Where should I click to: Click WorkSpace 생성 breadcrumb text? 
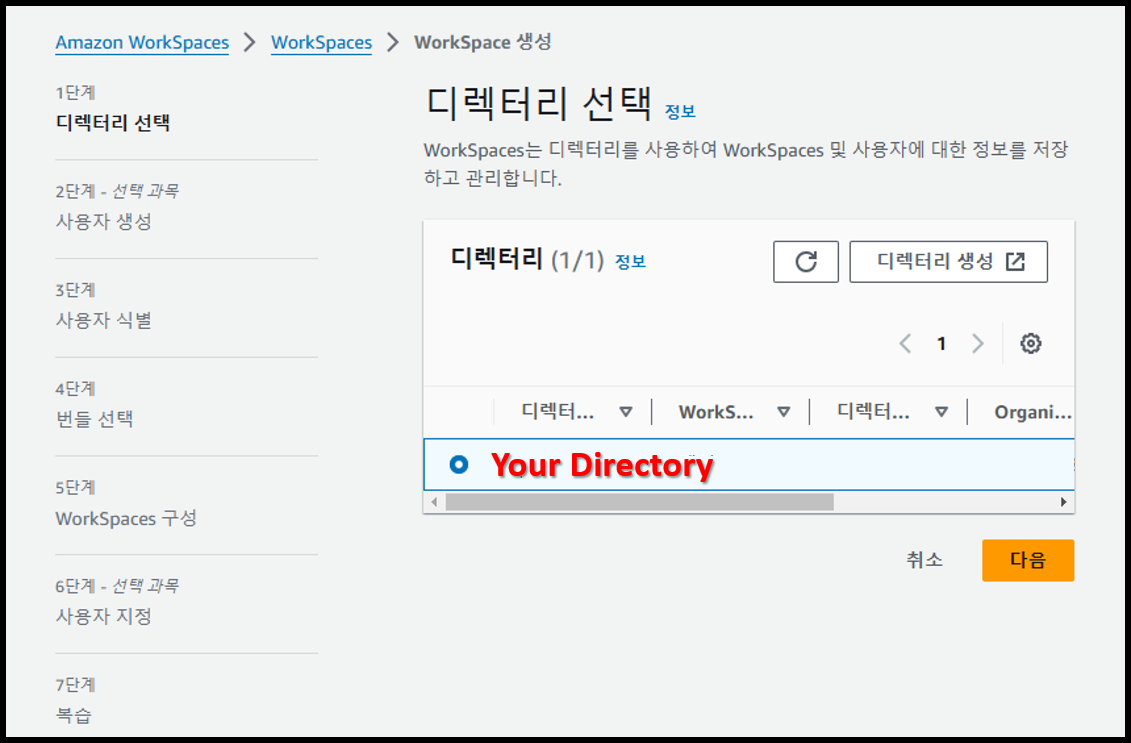[483, 43]
